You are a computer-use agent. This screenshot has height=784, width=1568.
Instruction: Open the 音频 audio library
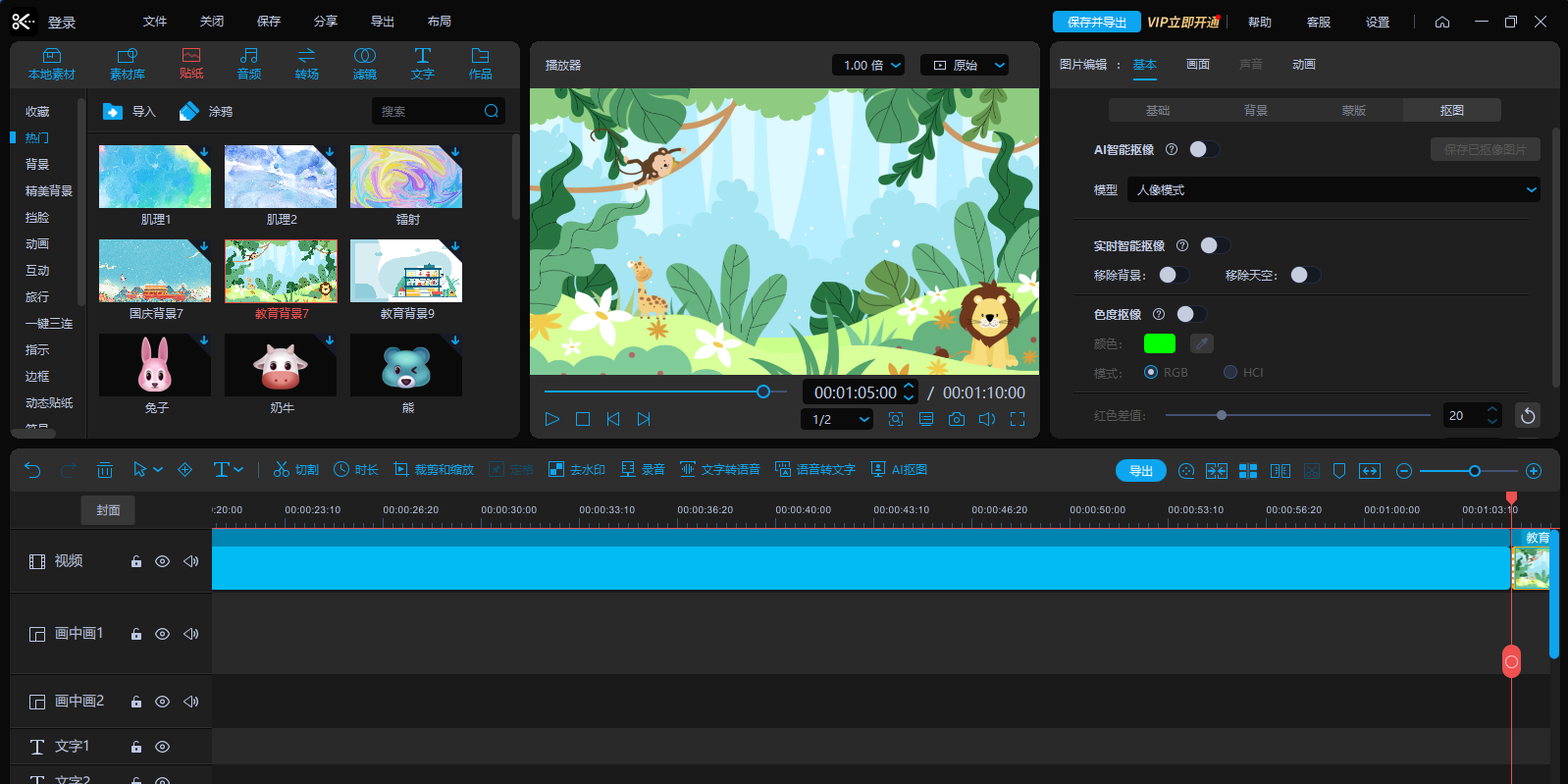pos(249,64)
